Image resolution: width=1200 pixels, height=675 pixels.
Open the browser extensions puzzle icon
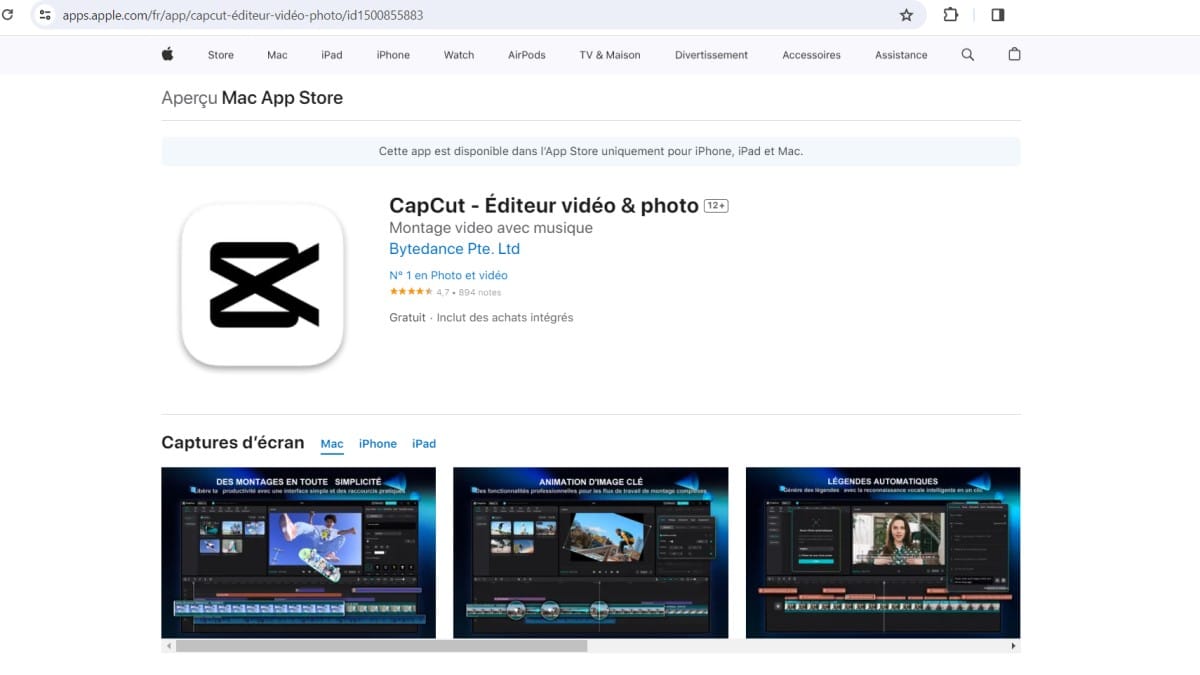click(951, 15)
